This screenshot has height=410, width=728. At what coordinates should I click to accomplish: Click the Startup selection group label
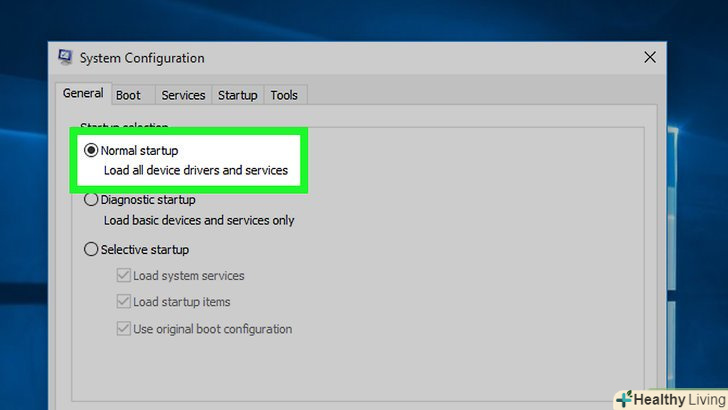124,127
